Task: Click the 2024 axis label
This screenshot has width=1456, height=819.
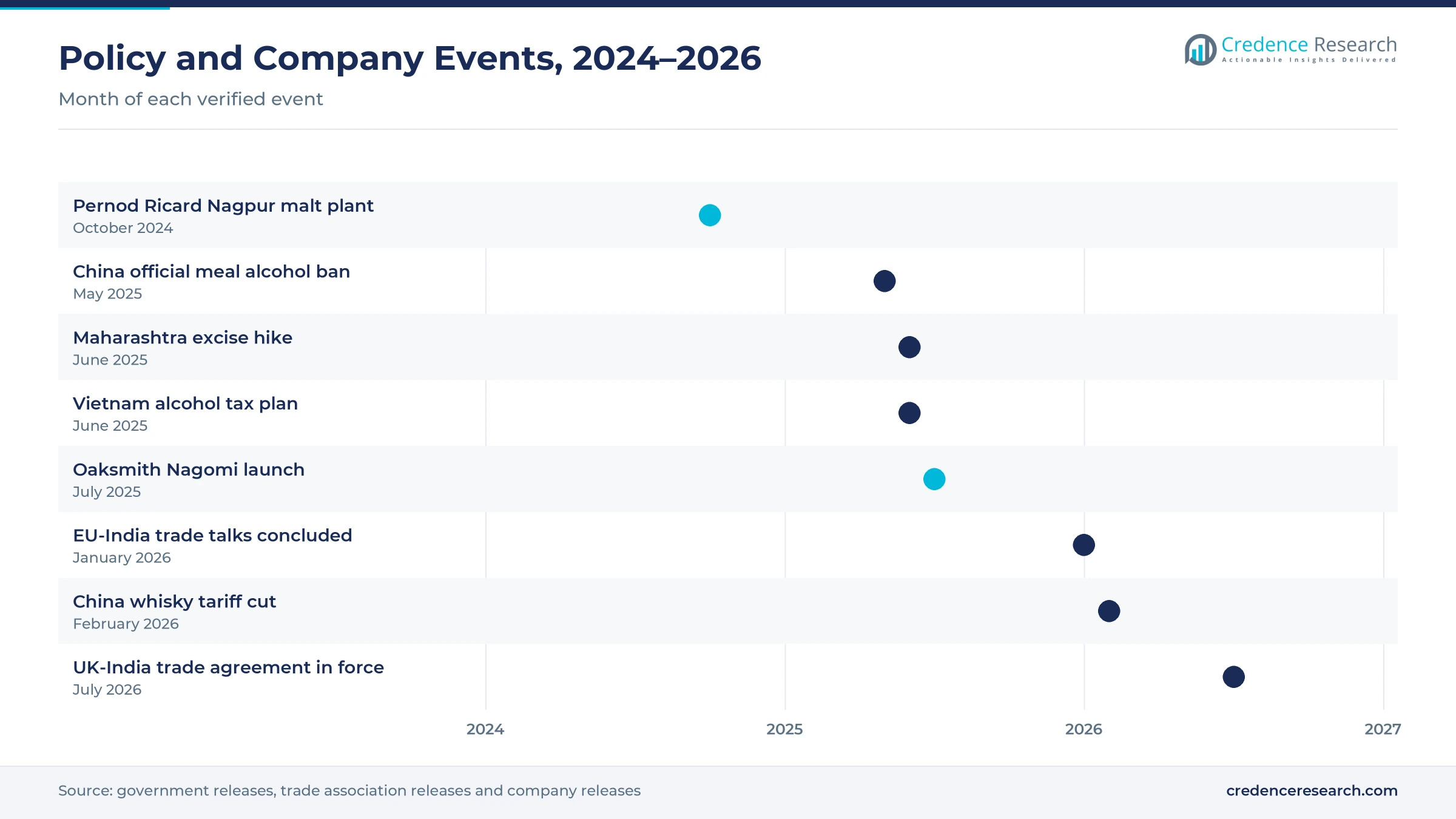Action: [x=485, y=729]
